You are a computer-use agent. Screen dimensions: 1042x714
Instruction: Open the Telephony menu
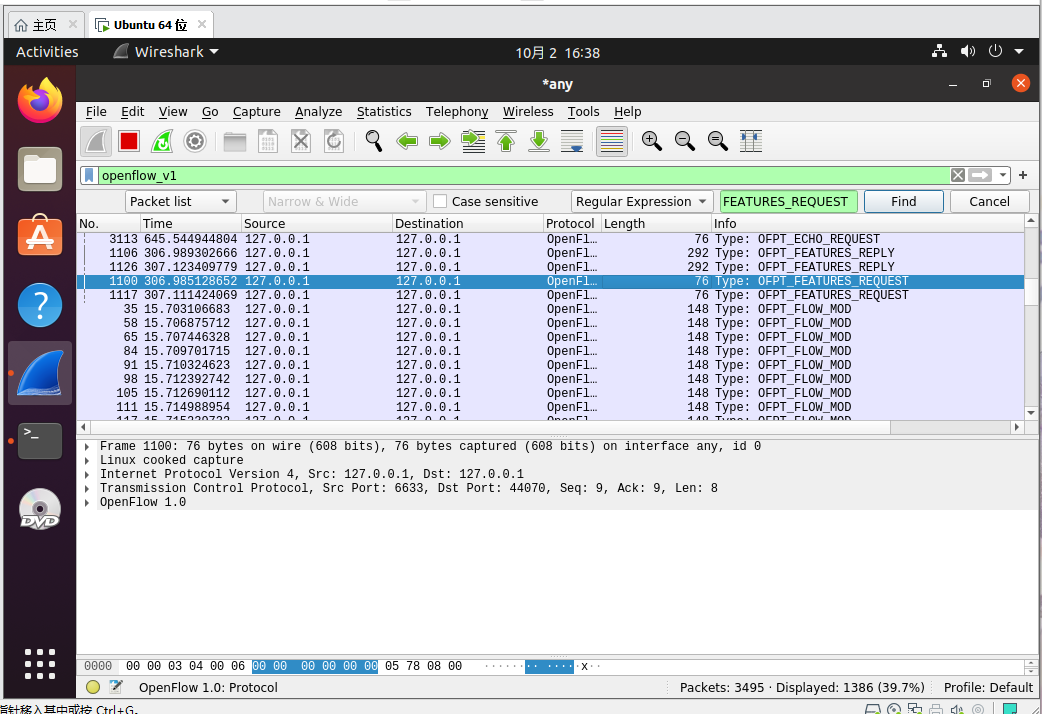tap(457, 112)
